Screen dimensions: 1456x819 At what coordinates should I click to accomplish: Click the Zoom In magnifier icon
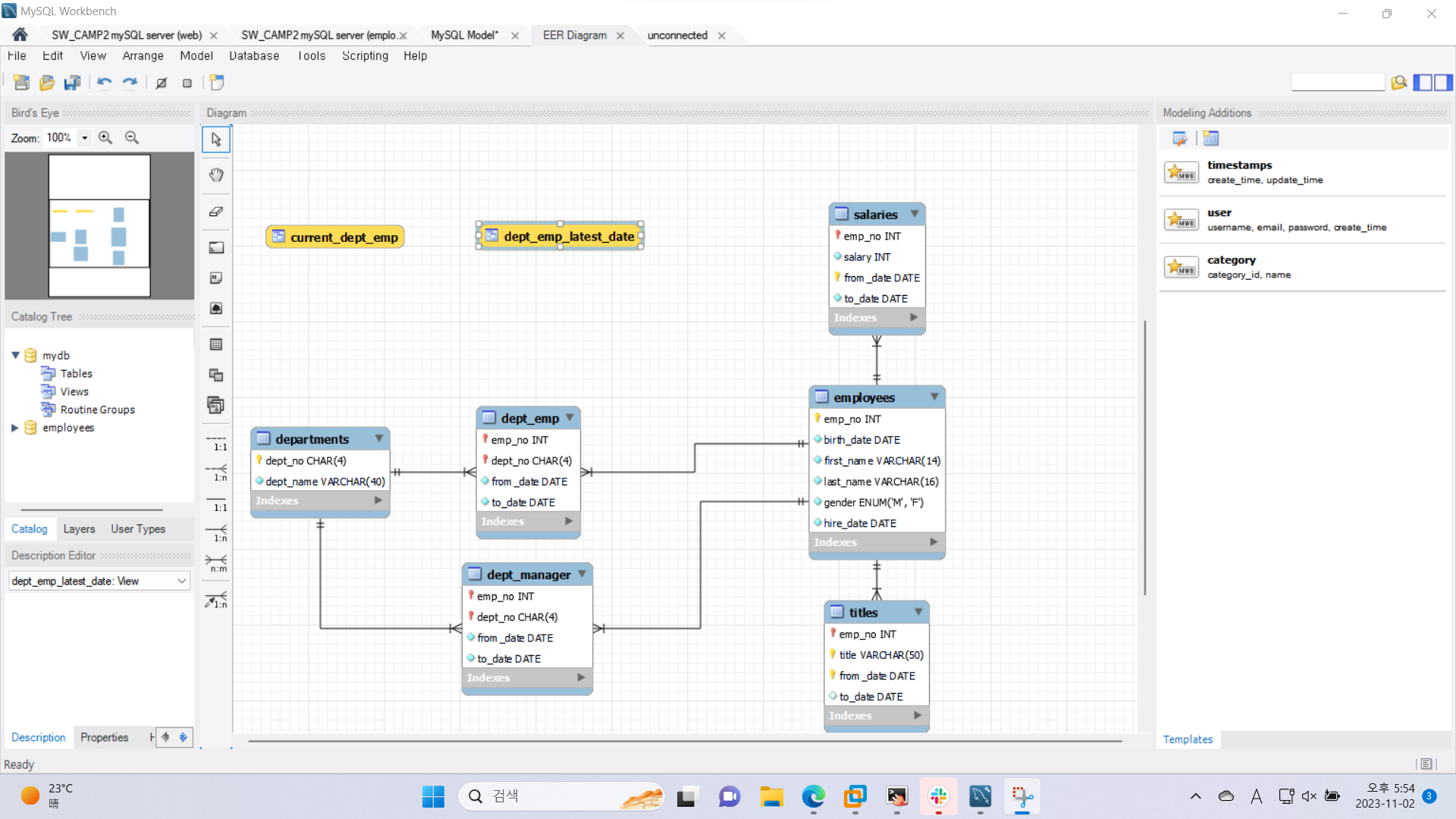[x=105, y=137]
